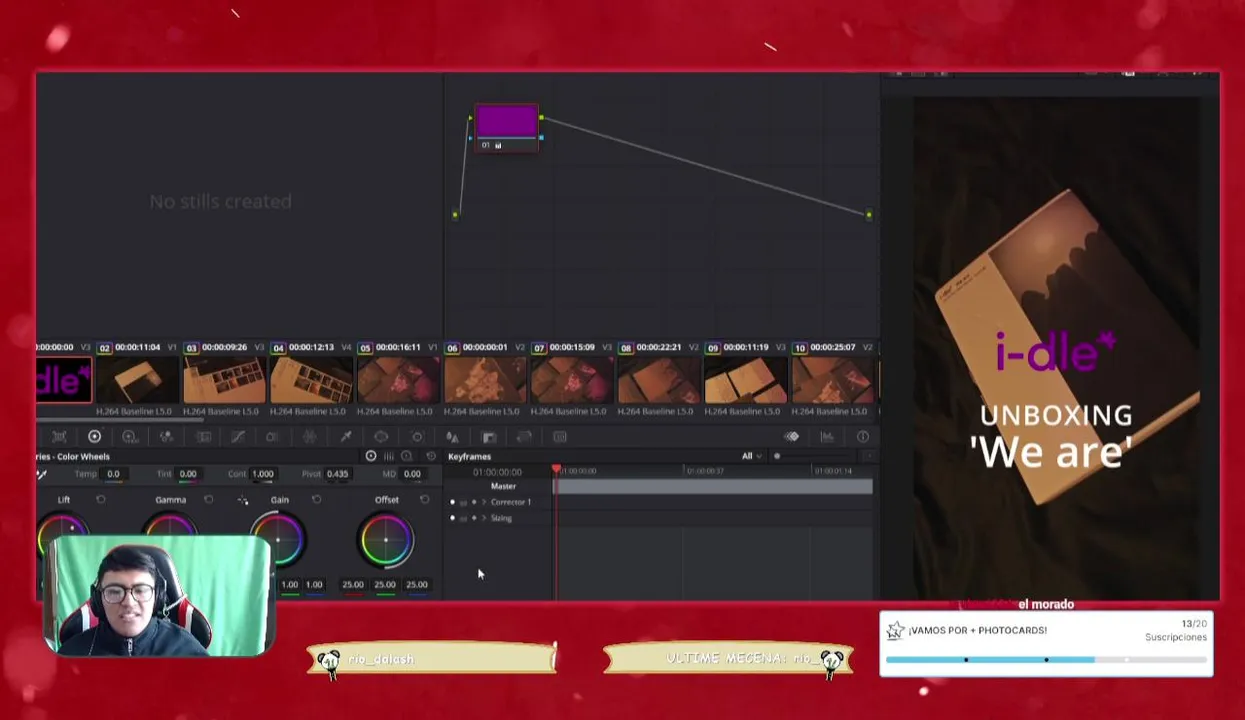Open the Key palette icon

(489, 437)
